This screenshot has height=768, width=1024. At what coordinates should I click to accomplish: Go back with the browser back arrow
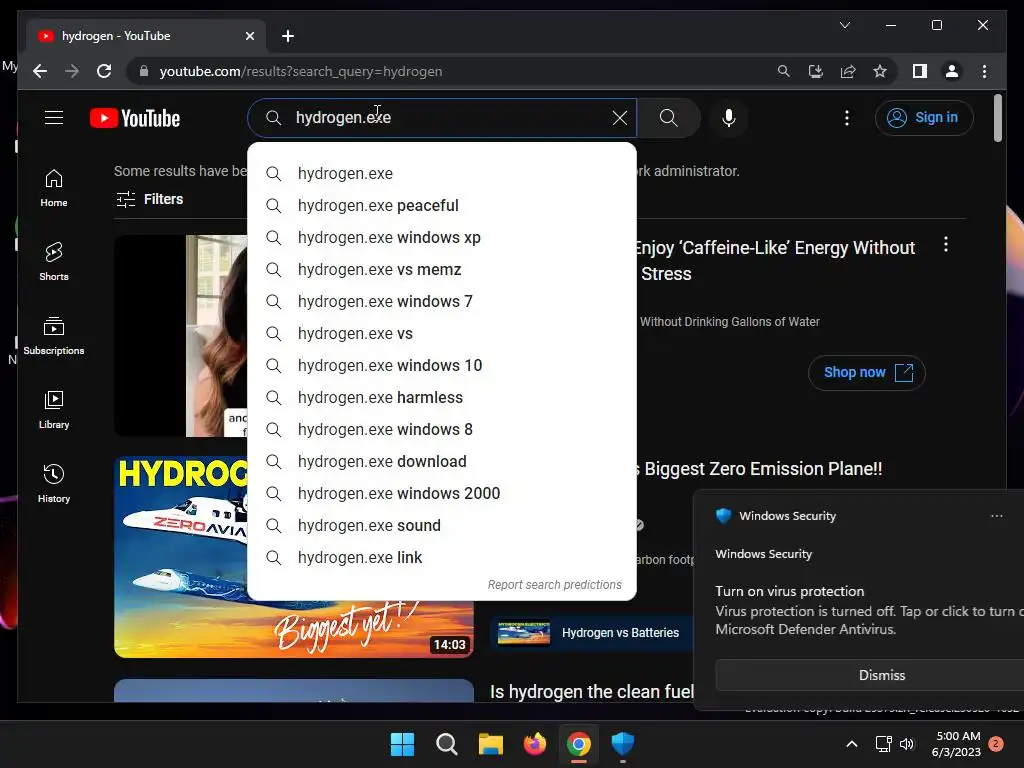pyautogui.click(x=40, y=71)
